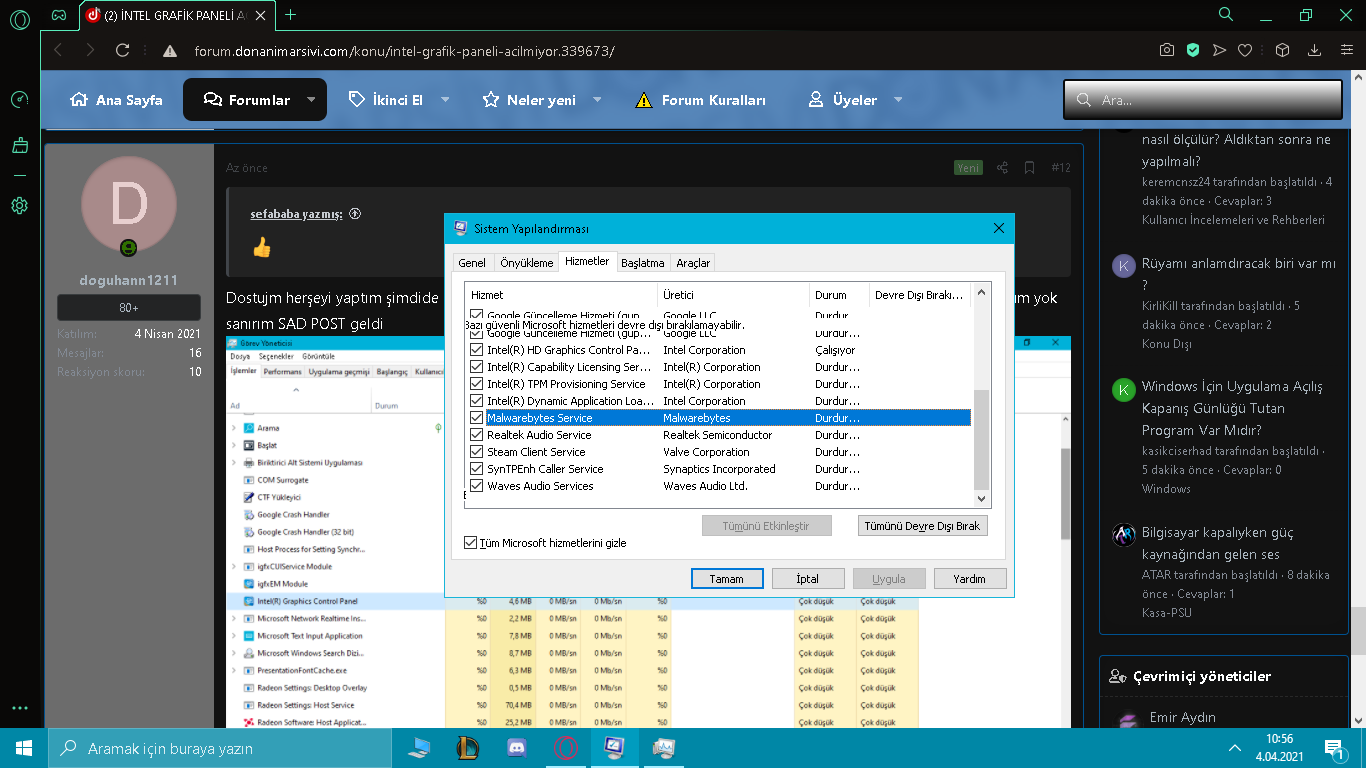Switch to the Başlatma tab
Screen dimensions: 1366x768
(x=642, y=263)
